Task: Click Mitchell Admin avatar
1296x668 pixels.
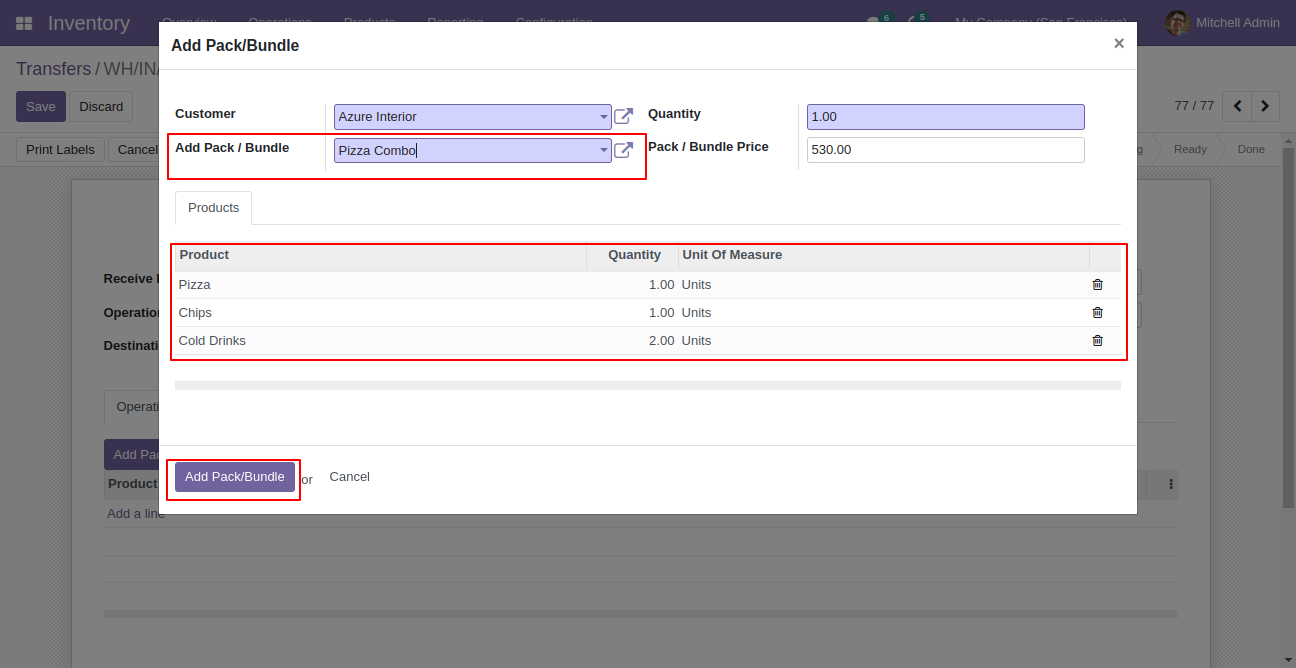Action: click(1177, 23)
